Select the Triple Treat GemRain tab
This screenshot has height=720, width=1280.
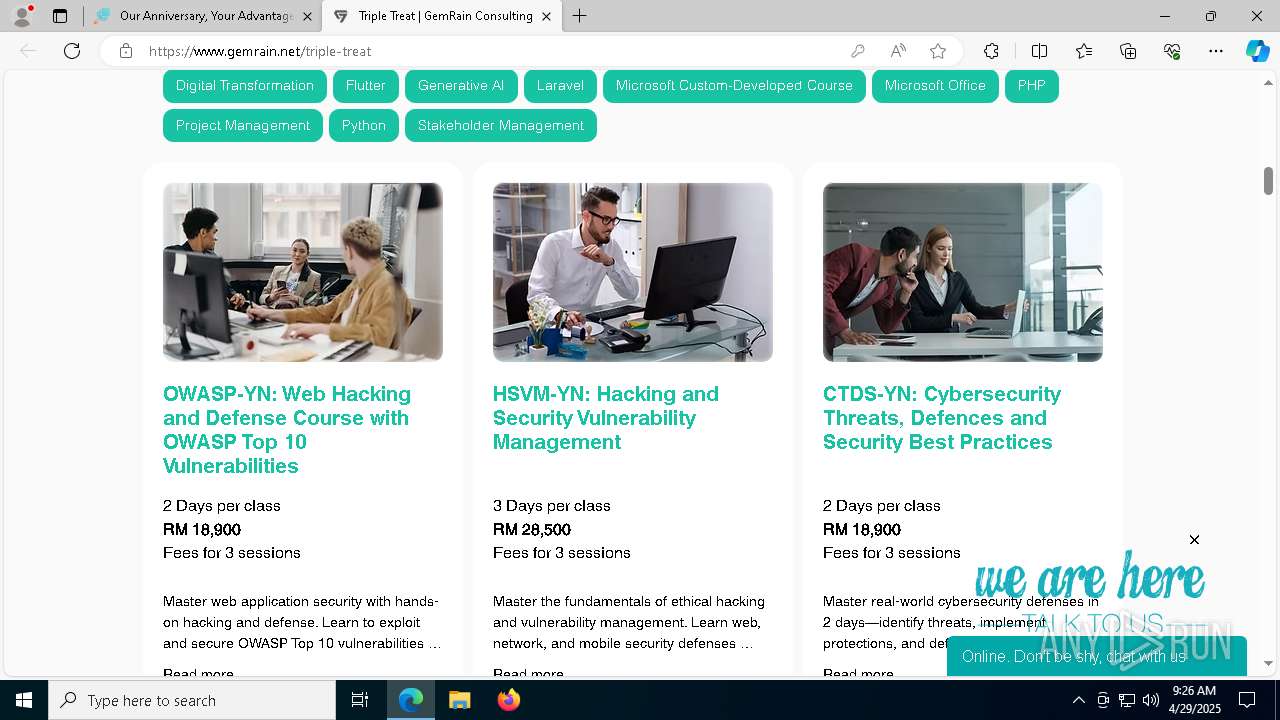[x=444, y=16]
